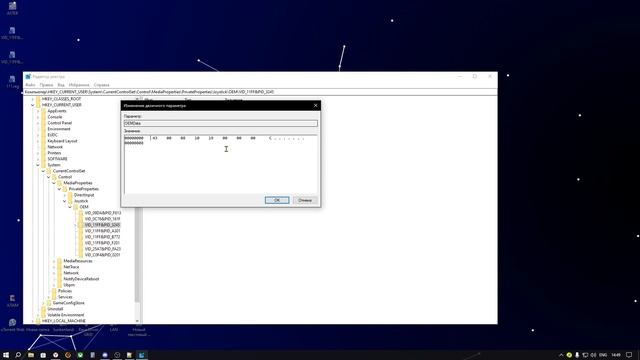
Task: Expand the DirectInput key arrow
Action: 64,195
